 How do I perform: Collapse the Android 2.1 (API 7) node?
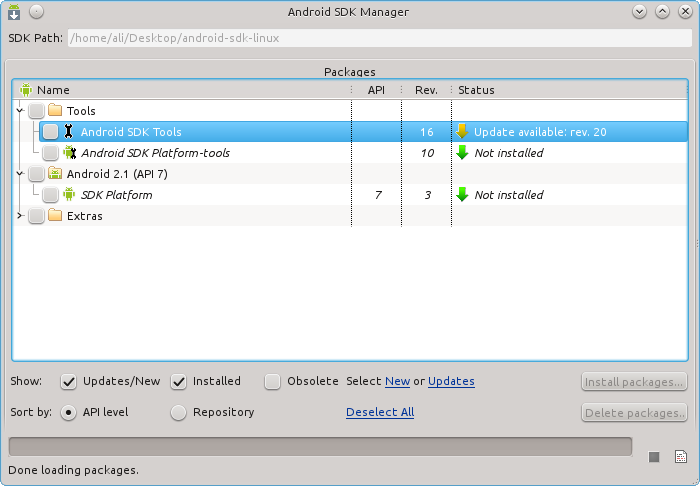[x=20, y=174]
